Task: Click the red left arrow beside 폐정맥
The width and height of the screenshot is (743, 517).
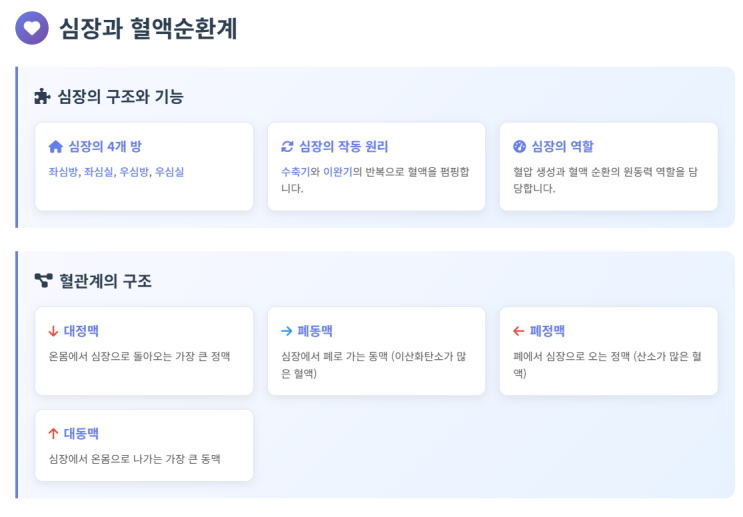Action: [x=518, y=331]
